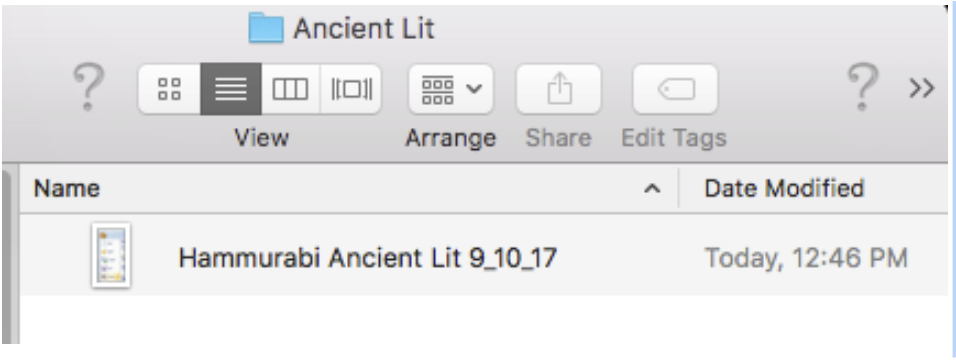Image resolution: width=956 pixels, height=364 pixels.
Task: Click the Share toolbar icon
Action: [558, 89]
